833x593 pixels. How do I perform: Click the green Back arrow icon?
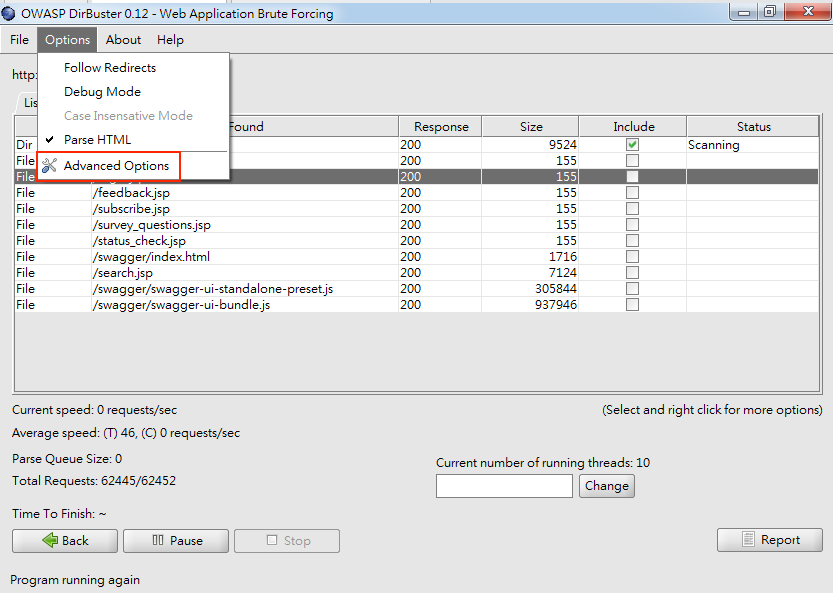click(x=50, y=540)
